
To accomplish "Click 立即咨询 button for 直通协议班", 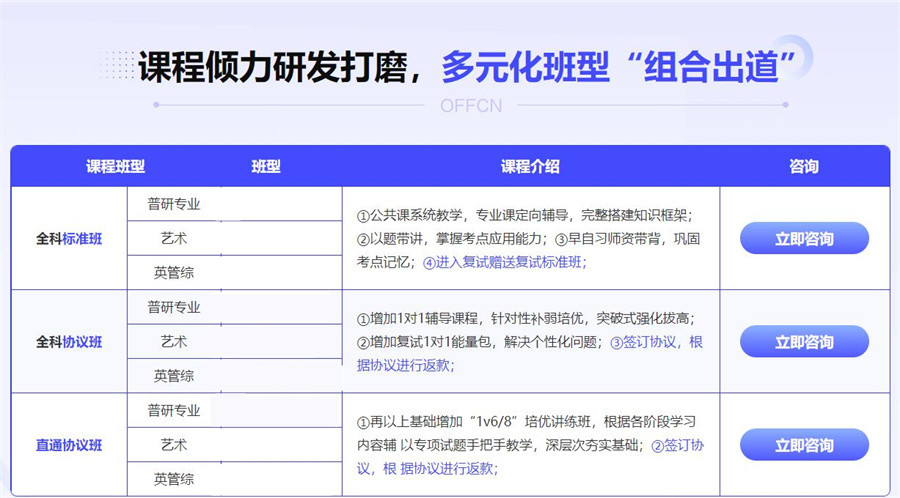I will tap(804, 445).
